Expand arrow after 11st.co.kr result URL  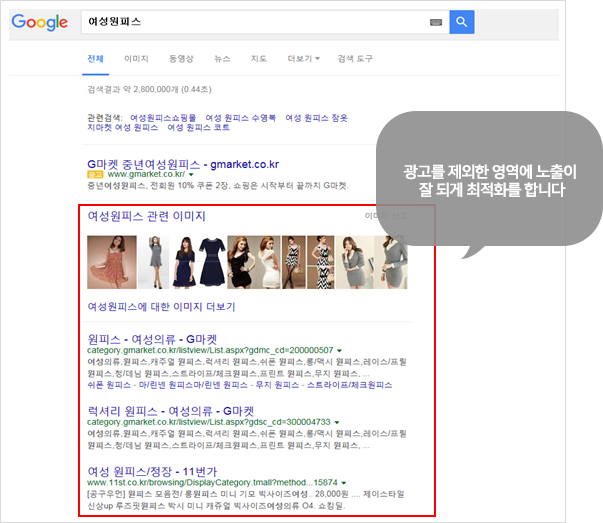pyautogui.click(x=344, y=483)
